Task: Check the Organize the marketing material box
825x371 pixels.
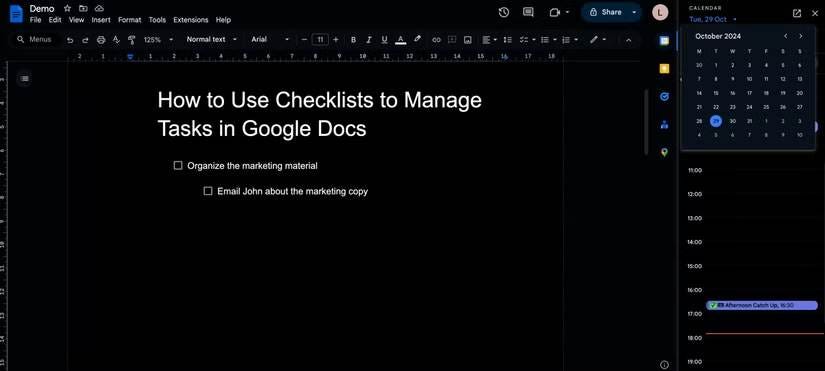Action: coord(178,165)
